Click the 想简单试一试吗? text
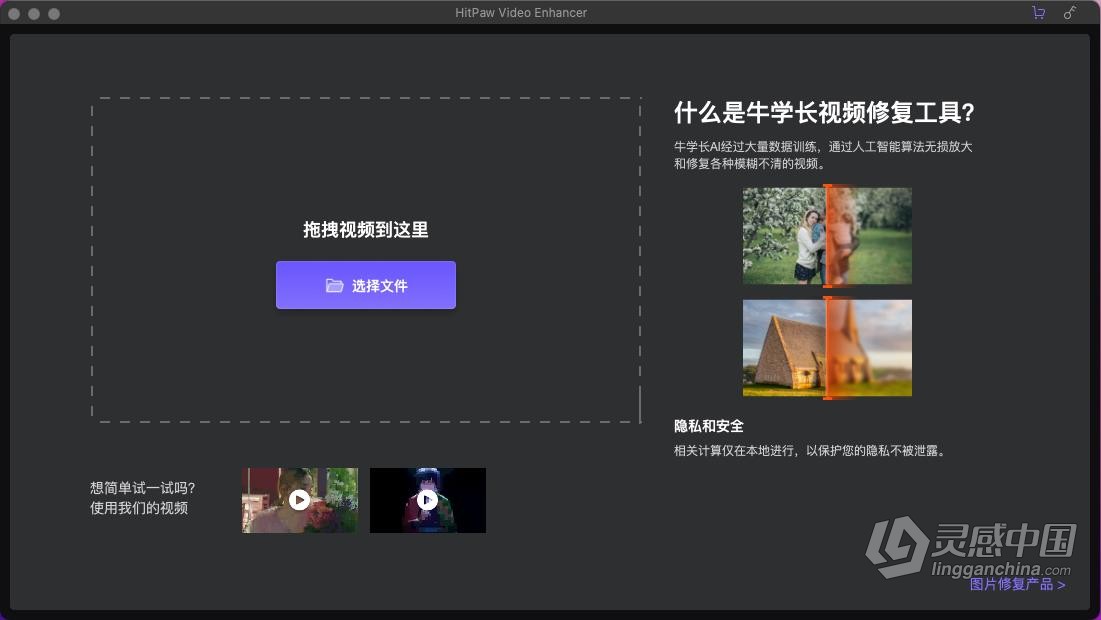This screenshot has width=1101, height=620. pos(143,488)
